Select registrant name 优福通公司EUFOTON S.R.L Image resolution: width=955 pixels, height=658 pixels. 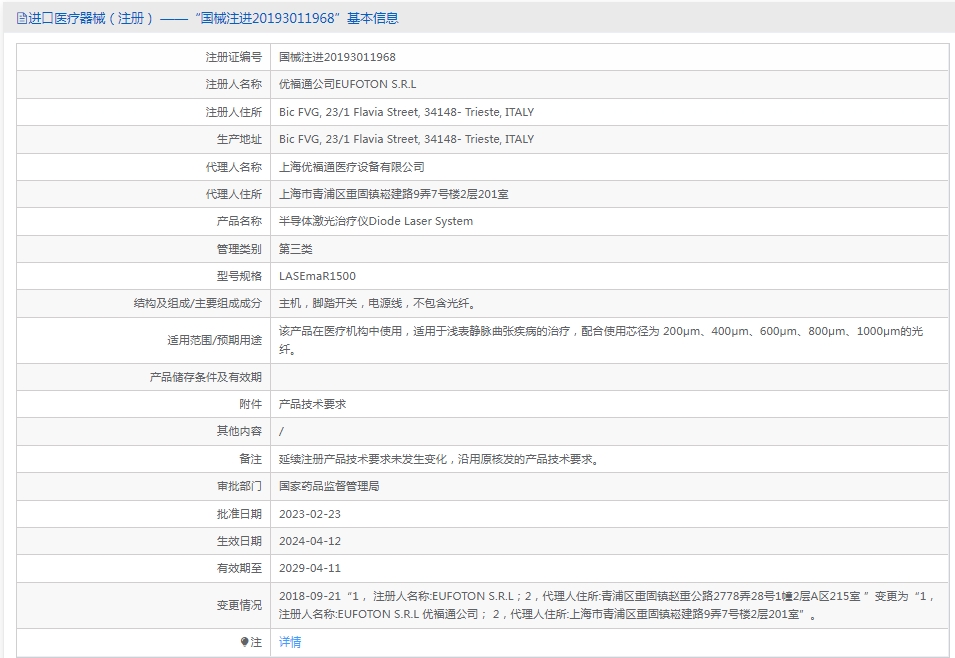tap(347, 84)
